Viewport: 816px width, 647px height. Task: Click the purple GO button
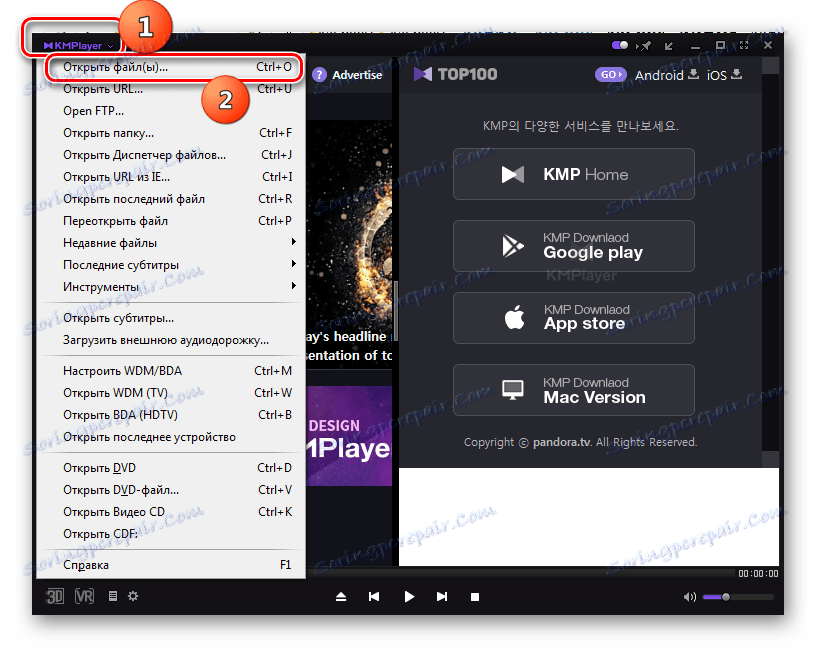coord(610,74)
